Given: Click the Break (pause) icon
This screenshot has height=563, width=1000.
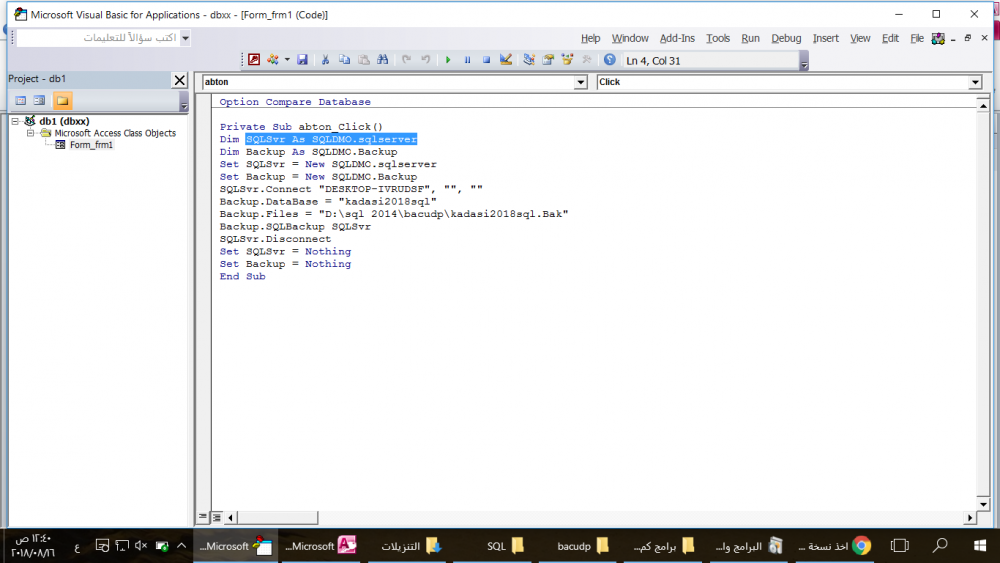Looking at the screenshot, I should 467,60.
